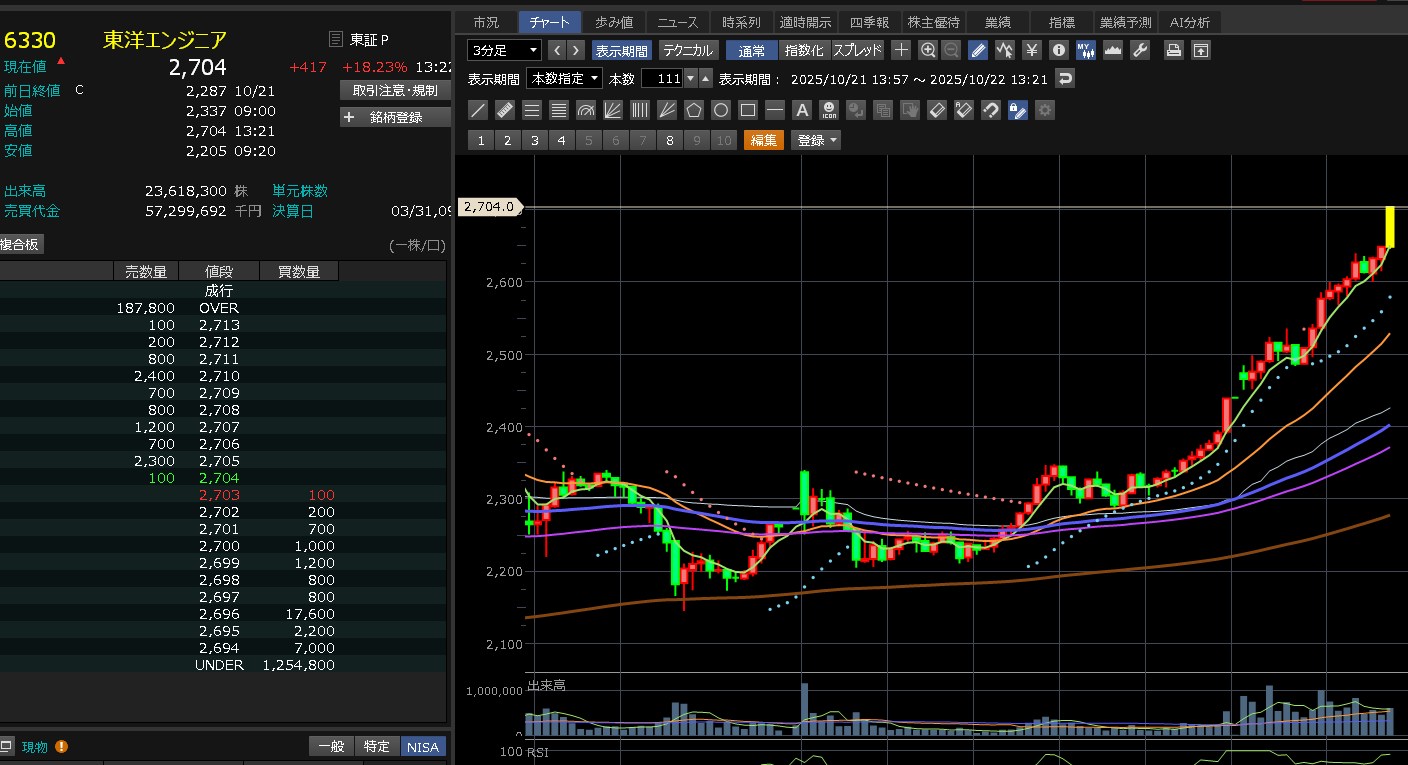Select the eraser tool
The width and height of the screenshot is (1408, 765).
coord(936,110)
